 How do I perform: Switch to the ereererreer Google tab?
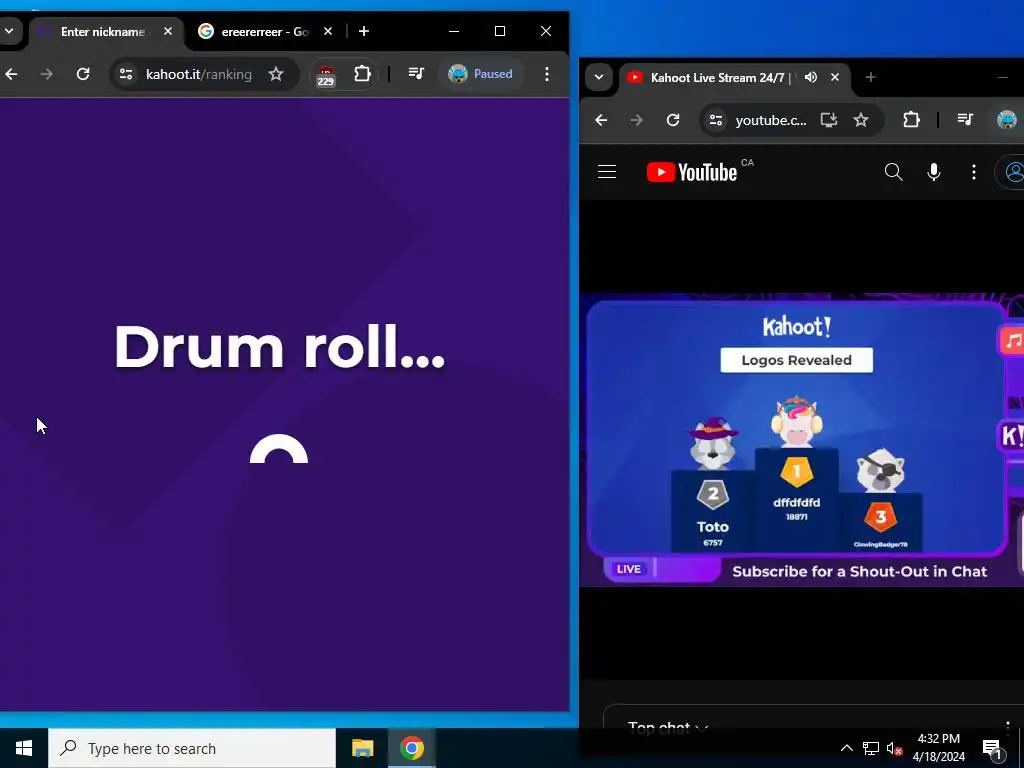(266, 31)
